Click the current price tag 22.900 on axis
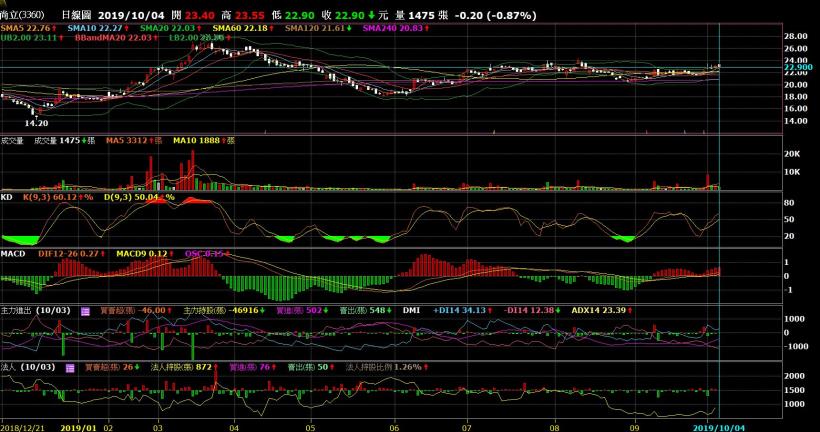Screen dimensions: 820x432 (x=798, y=67)
